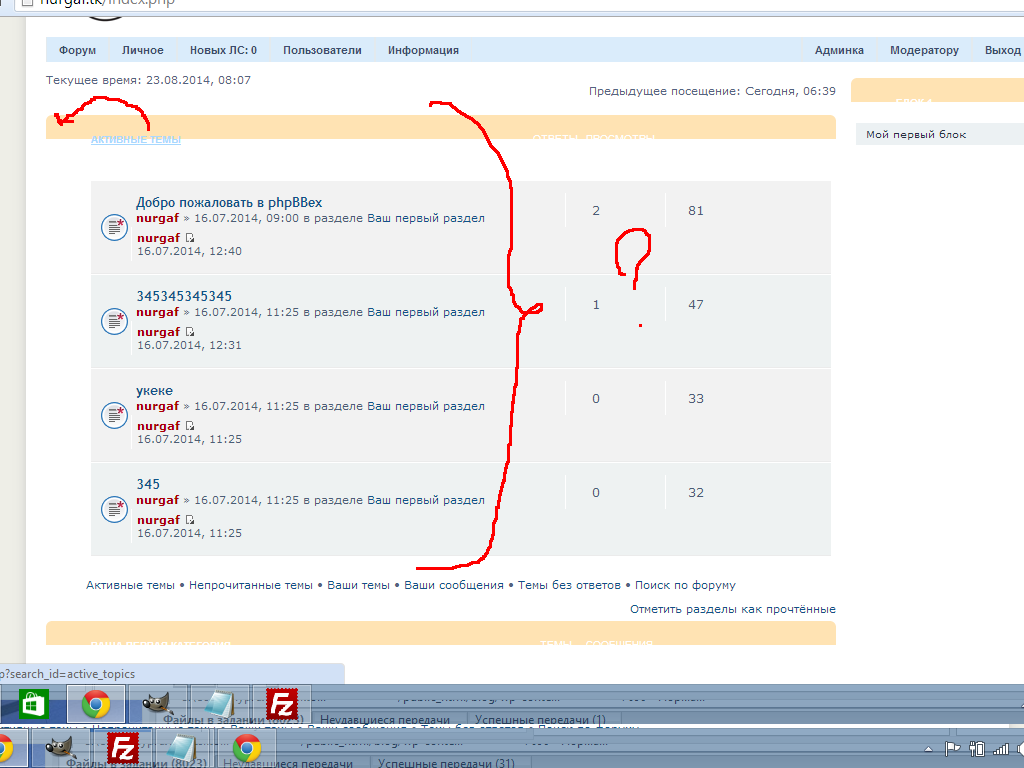Image resolution: width=1024 pixels, height=768 pixels.
Task: Click last post icon in '345' topic
Action: click(190, 520)
